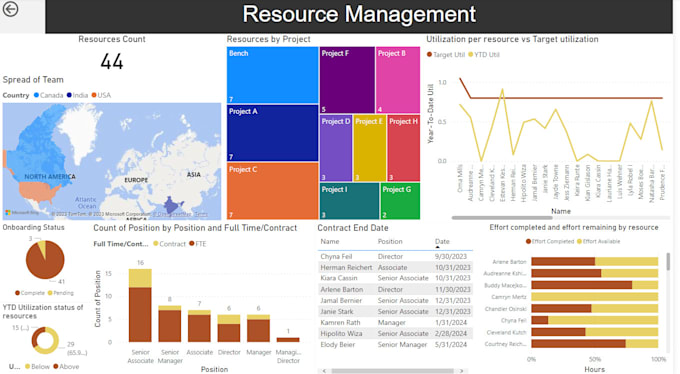The height and width of the screenshot is (374, 680).
Task: Select Project C treemap block
Action: click(272, 190)
